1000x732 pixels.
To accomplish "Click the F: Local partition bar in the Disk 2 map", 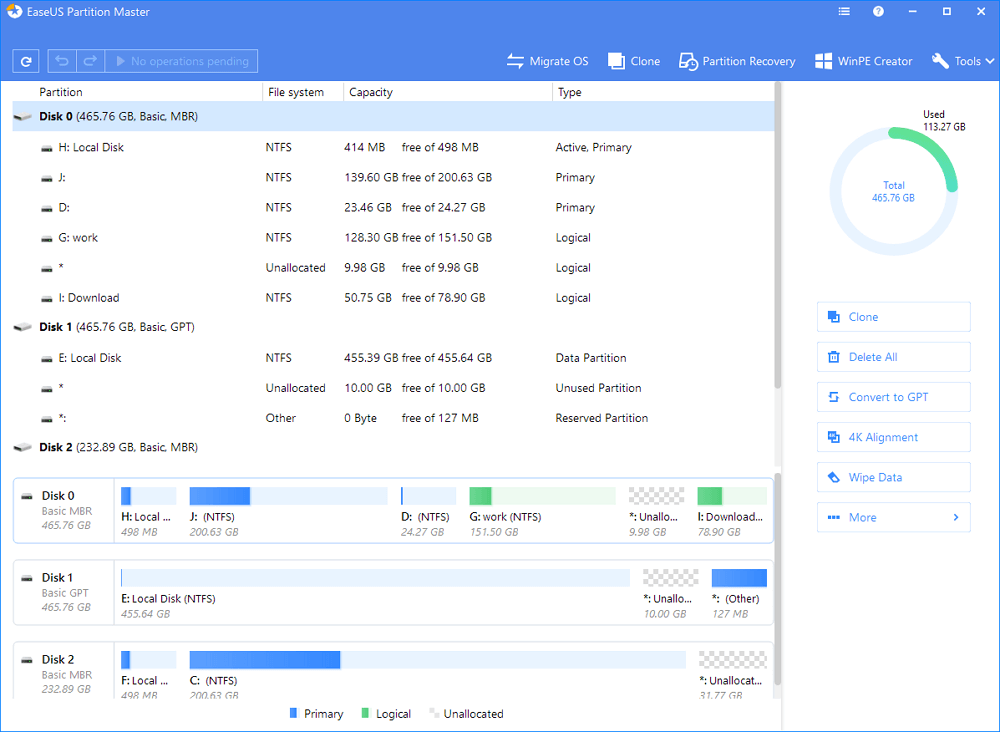I will 149,659.
